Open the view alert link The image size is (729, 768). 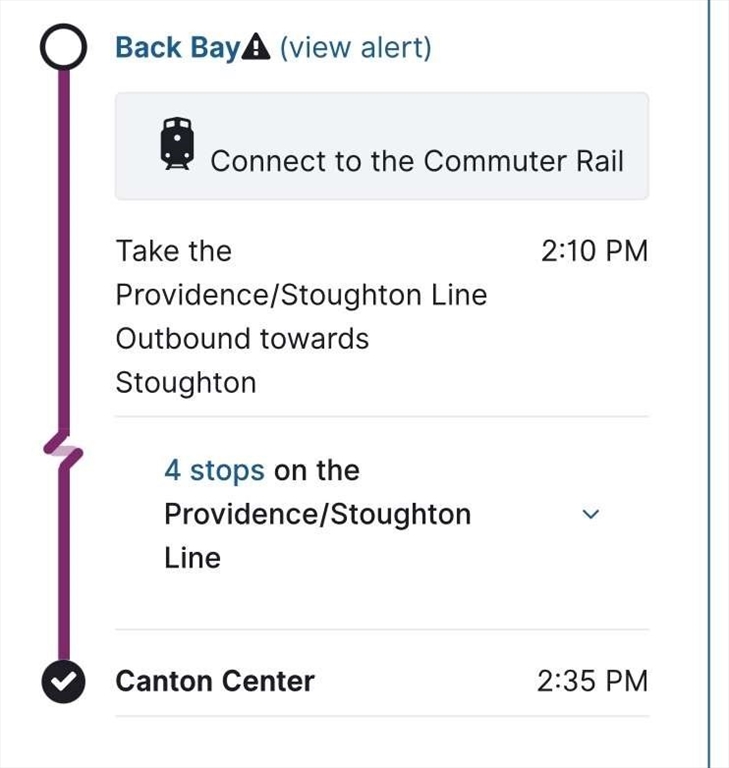pyautogui.click(x=355, y=48)
